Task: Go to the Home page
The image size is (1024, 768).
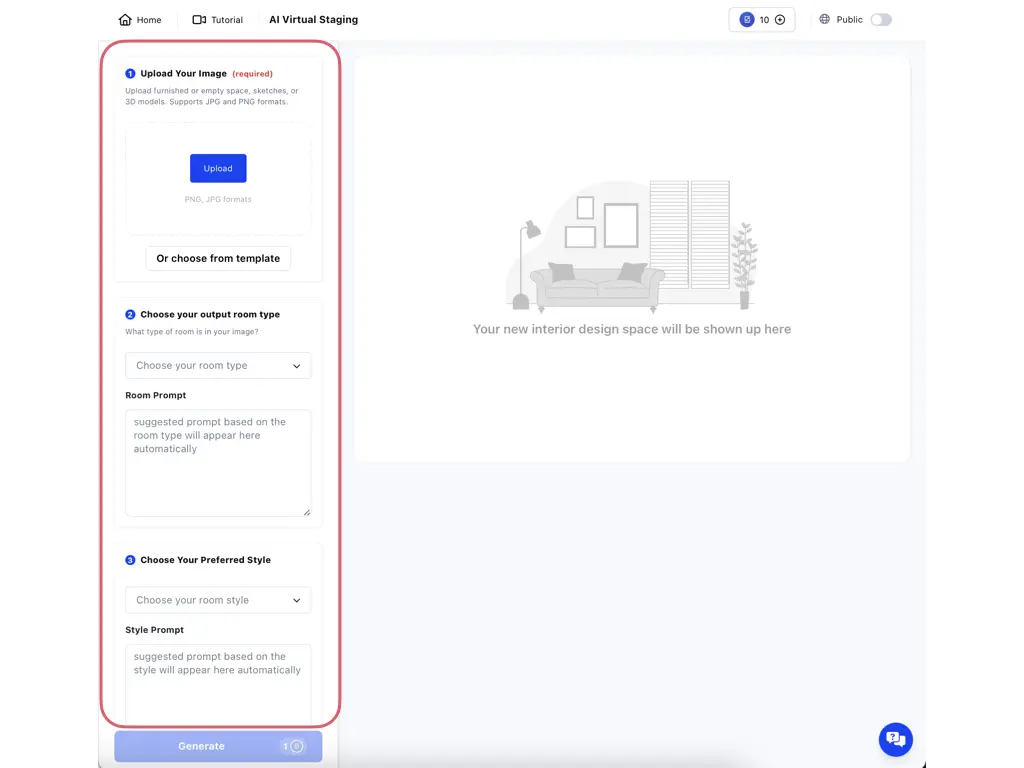Action: pyautogui.click(x=149, y=20)
